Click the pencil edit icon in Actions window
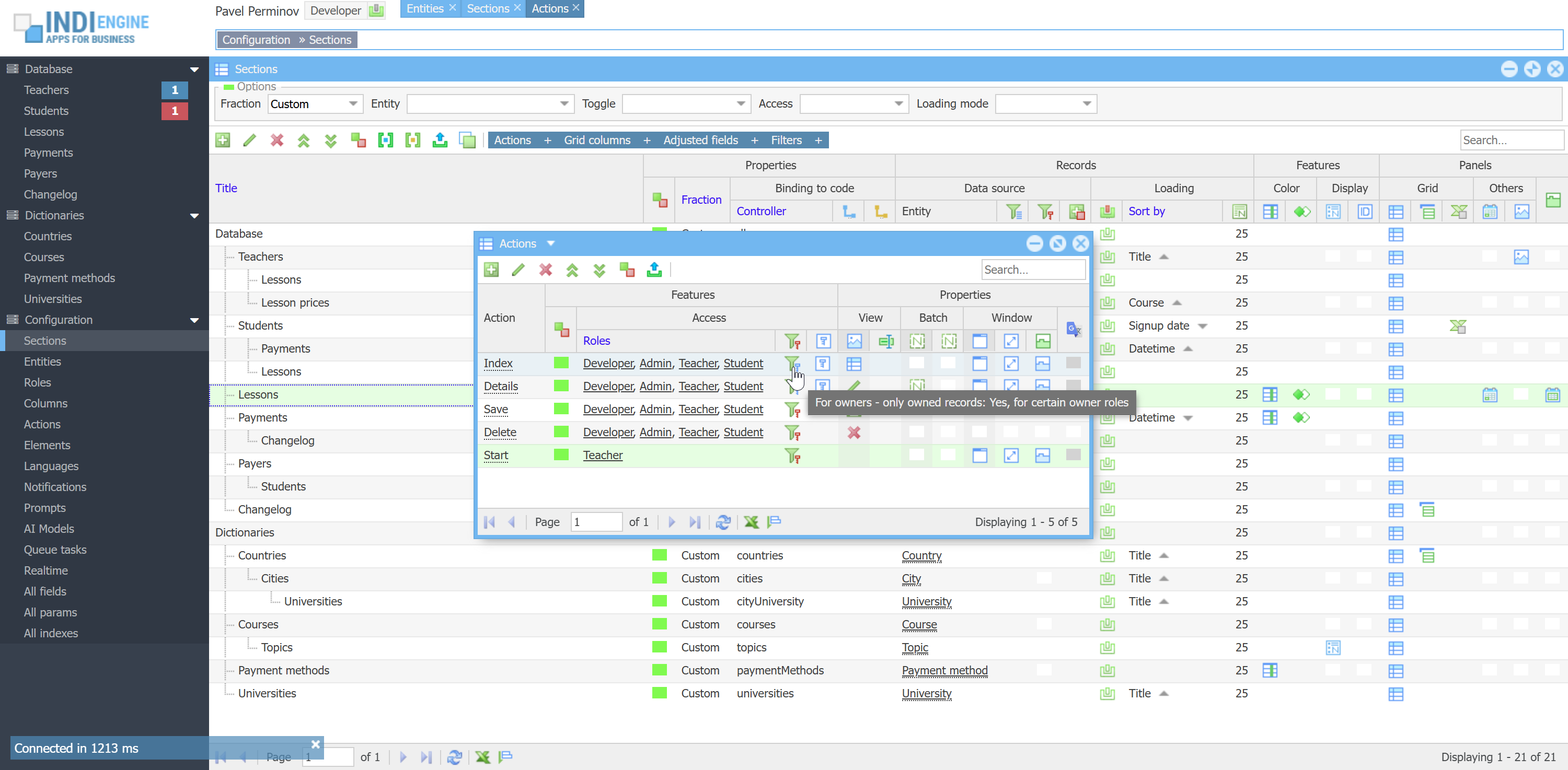Image resolution: width=1568 pixels, height=770 pixels. point(518,270)
